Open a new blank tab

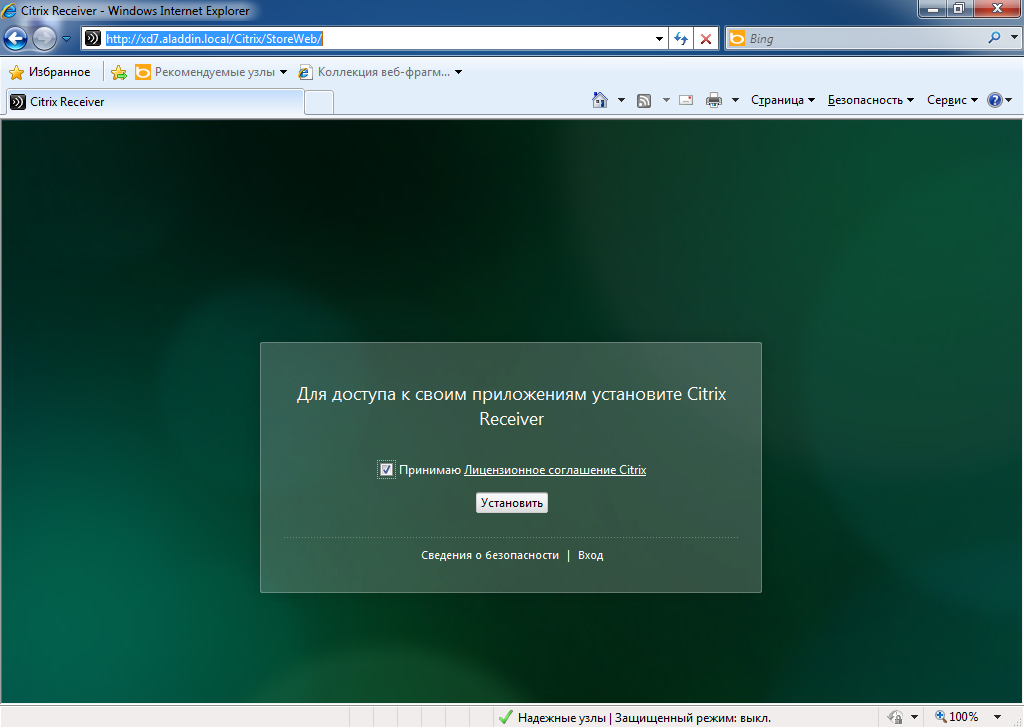pos(319,103)
